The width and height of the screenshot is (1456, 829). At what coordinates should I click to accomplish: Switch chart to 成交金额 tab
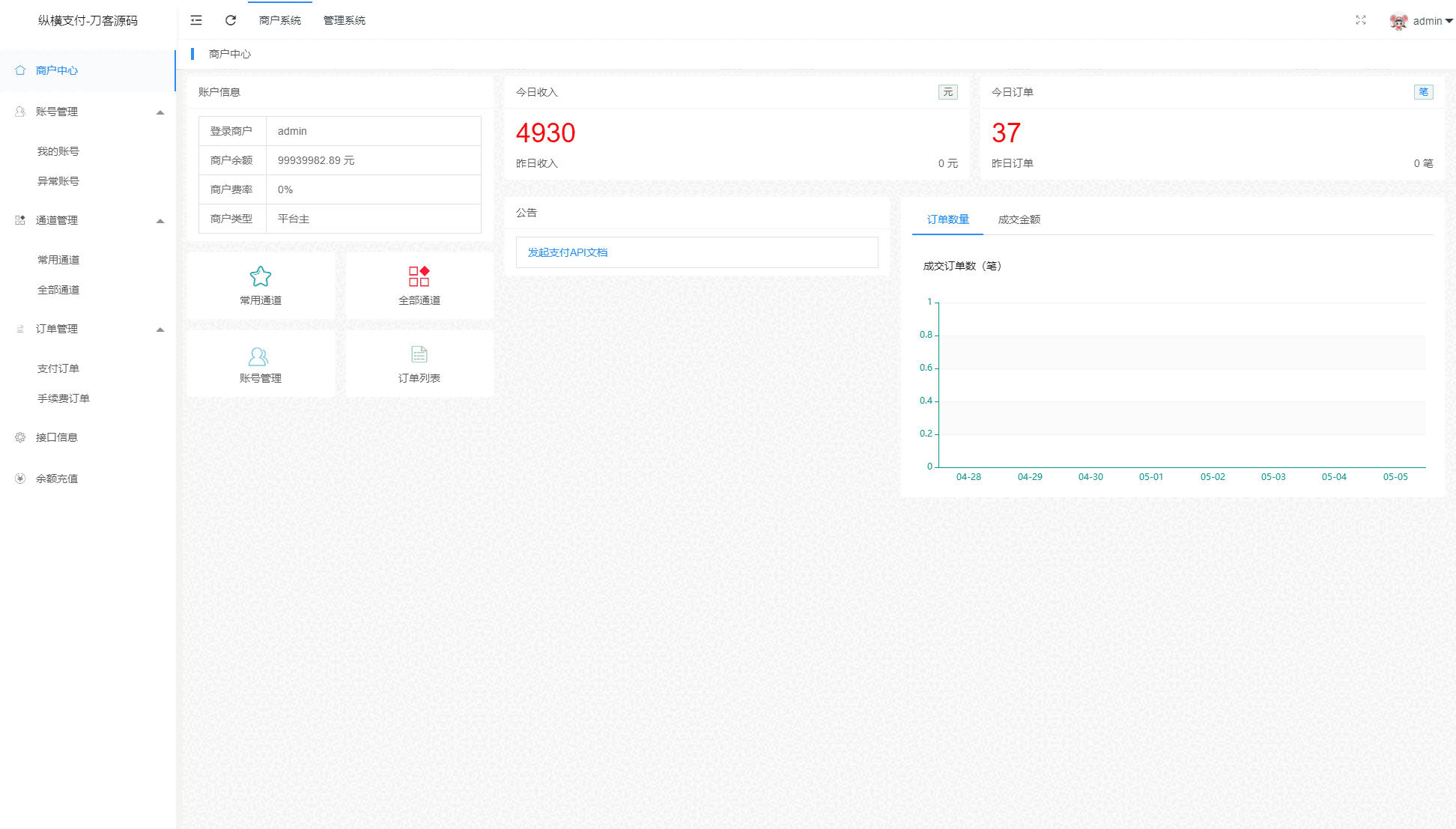click(1019, 219)
